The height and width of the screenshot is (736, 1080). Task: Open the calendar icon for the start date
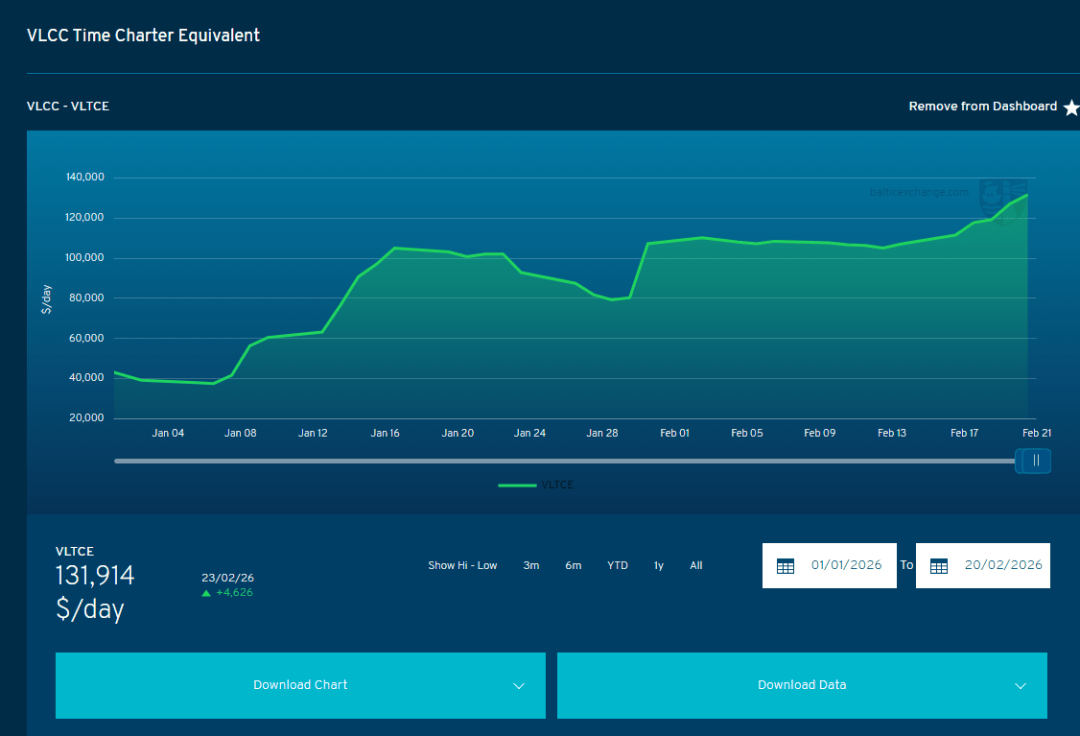tap(786, 566)
